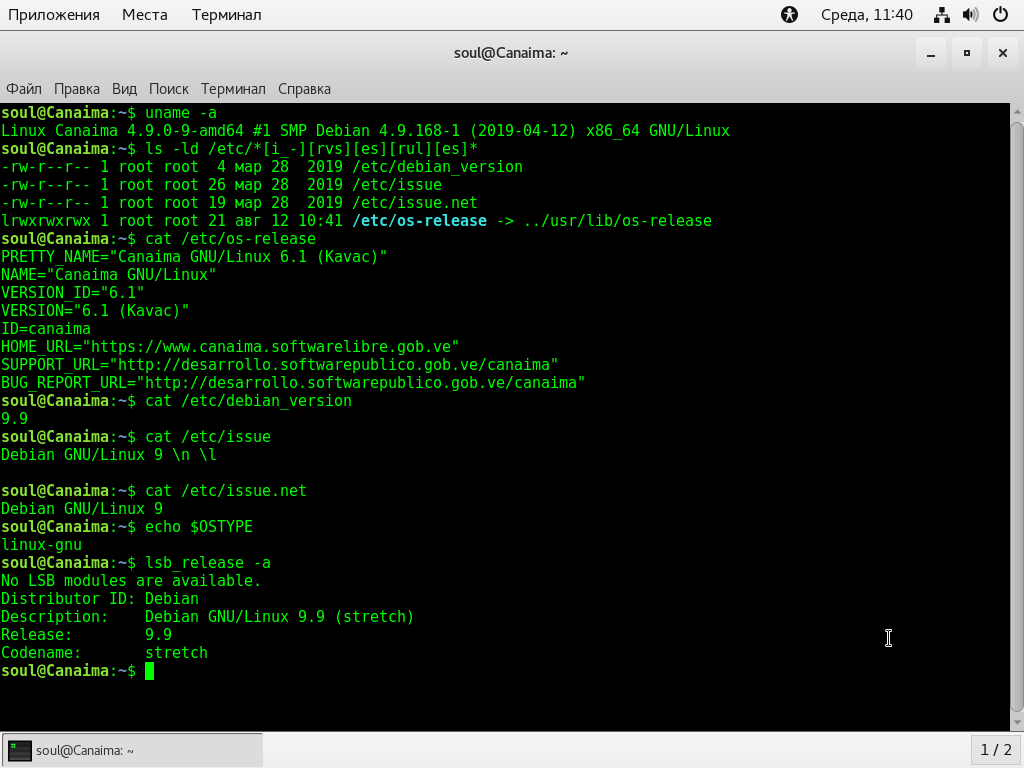1024x768 pixels.
Task: Open the Терминал app menu in top panel
Action: pyautogui.click(x=227, y=14)
